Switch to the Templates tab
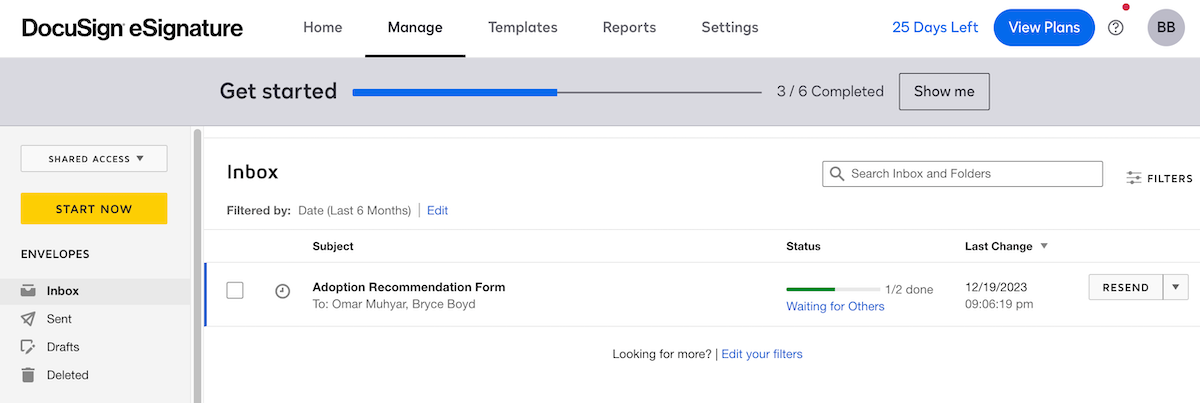Image resolution: width=1200 pixels, height=403 pixels. pyautogui.click(x=523, y=28)
